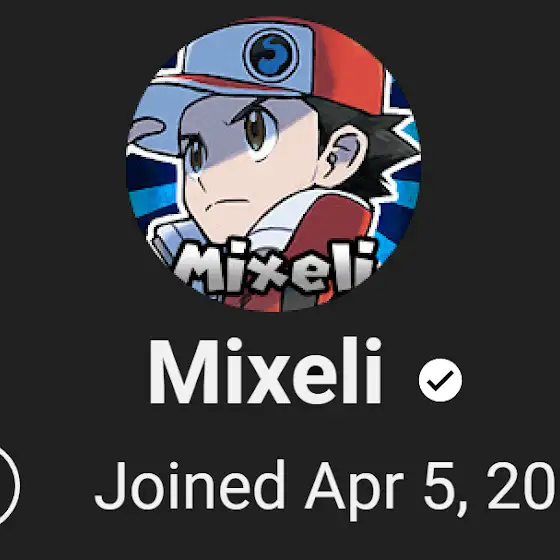The image size is (560, 560).
Task: Click the verified checkmark badge beside Mixeli
Action: point(440,380)
